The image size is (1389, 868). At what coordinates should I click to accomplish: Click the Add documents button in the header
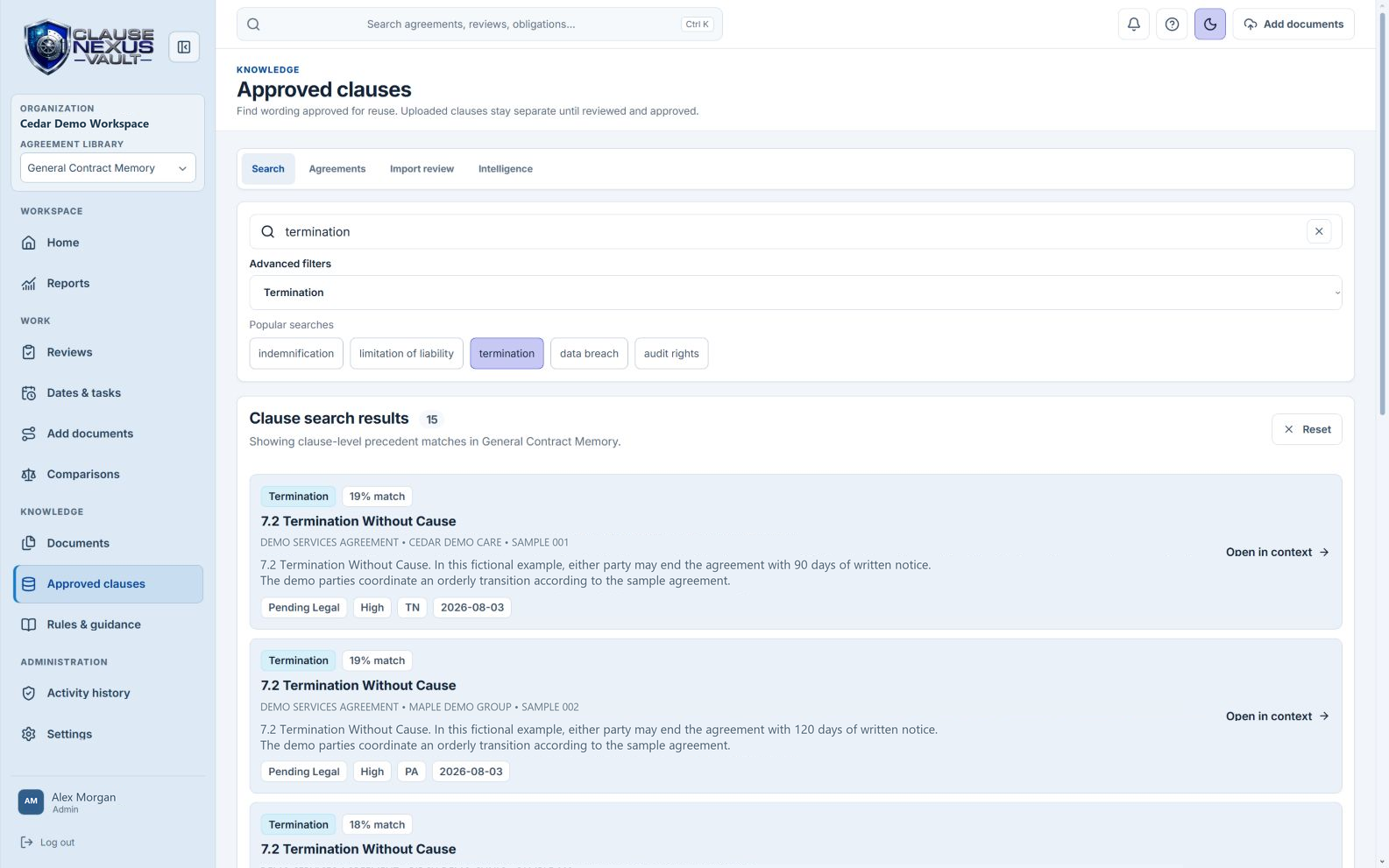[x=1293, y=25]
